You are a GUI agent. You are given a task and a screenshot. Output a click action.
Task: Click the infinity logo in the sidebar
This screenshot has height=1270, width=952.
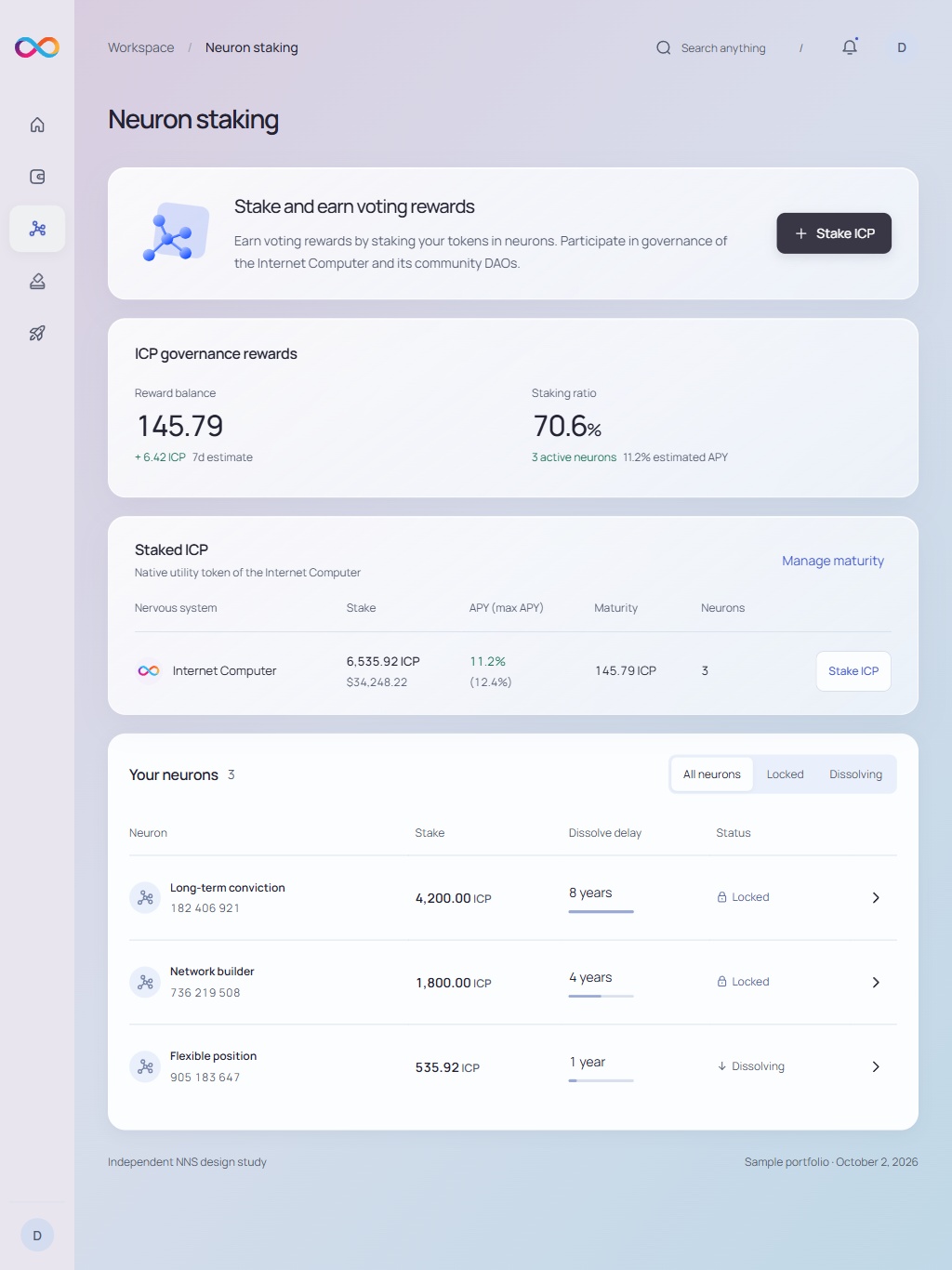pos(37,47)
